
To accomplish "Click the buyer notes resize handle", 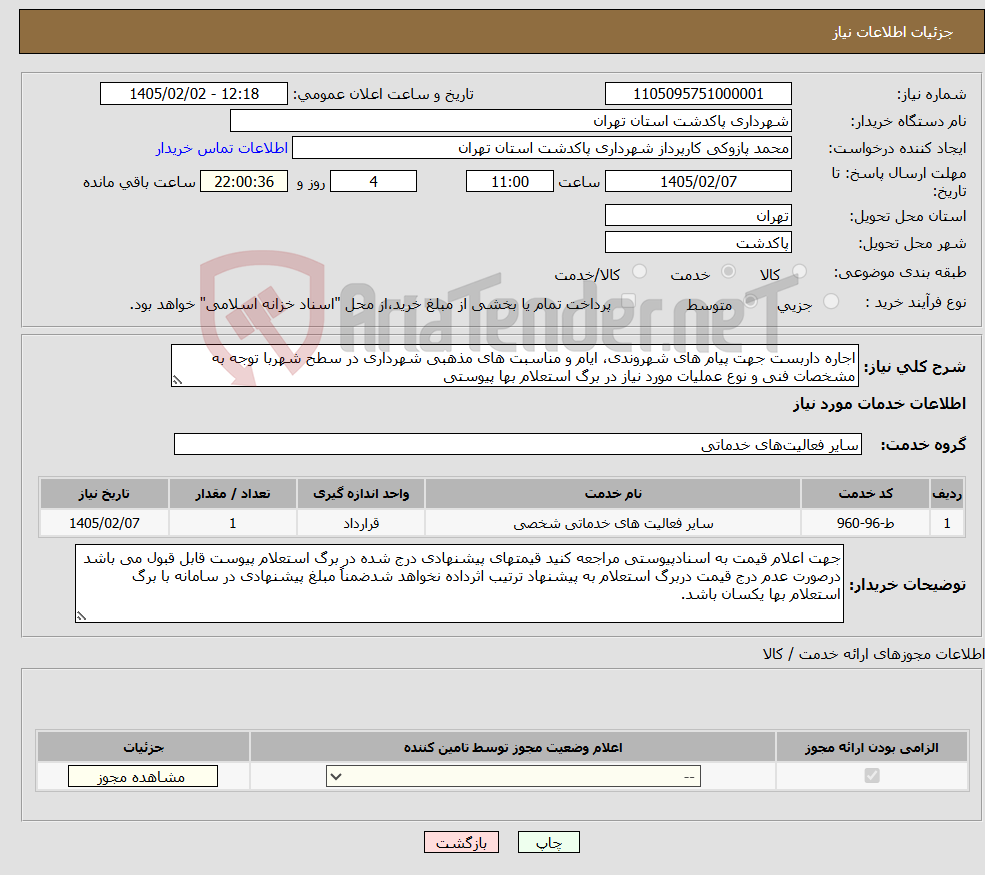I will click(82, 616).
